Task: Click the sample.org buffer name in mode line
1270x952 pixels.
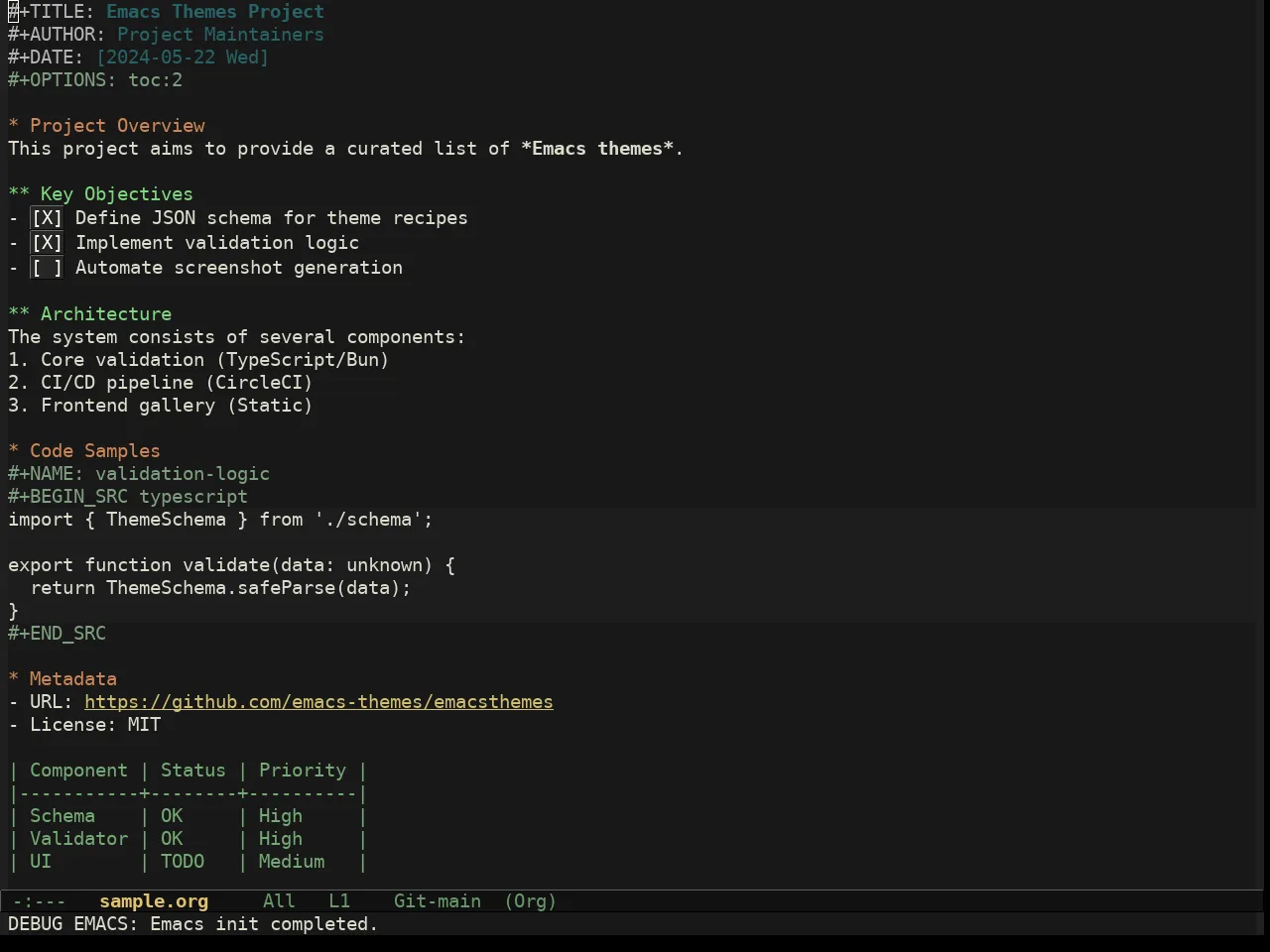Action: pos(154,901)
